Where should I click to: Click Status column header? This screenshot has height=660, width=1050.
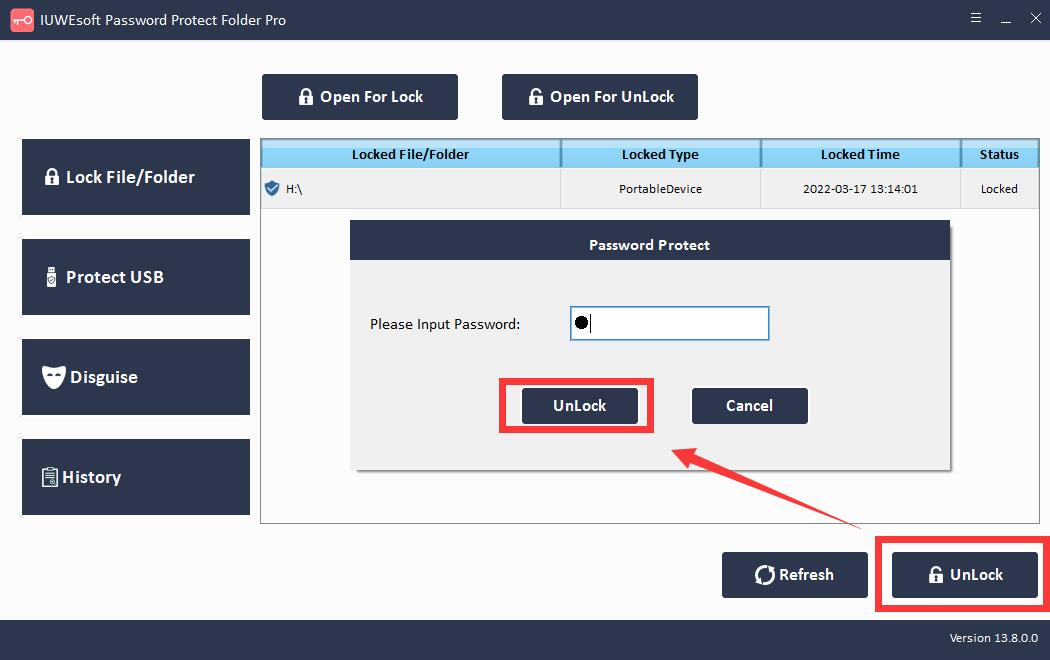(1000, 155)
